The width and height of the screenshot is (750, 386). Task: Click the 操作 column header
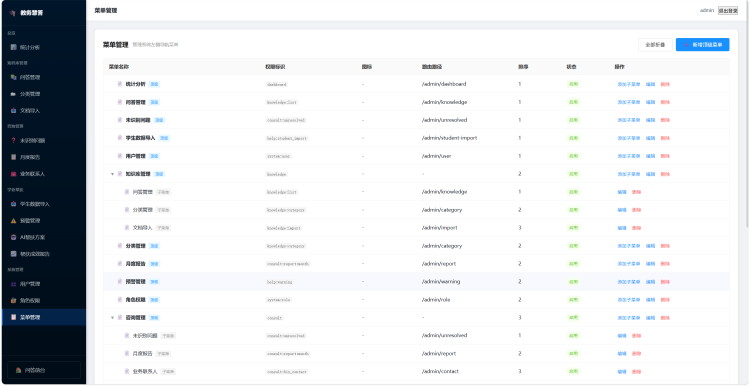pos(619,66)
